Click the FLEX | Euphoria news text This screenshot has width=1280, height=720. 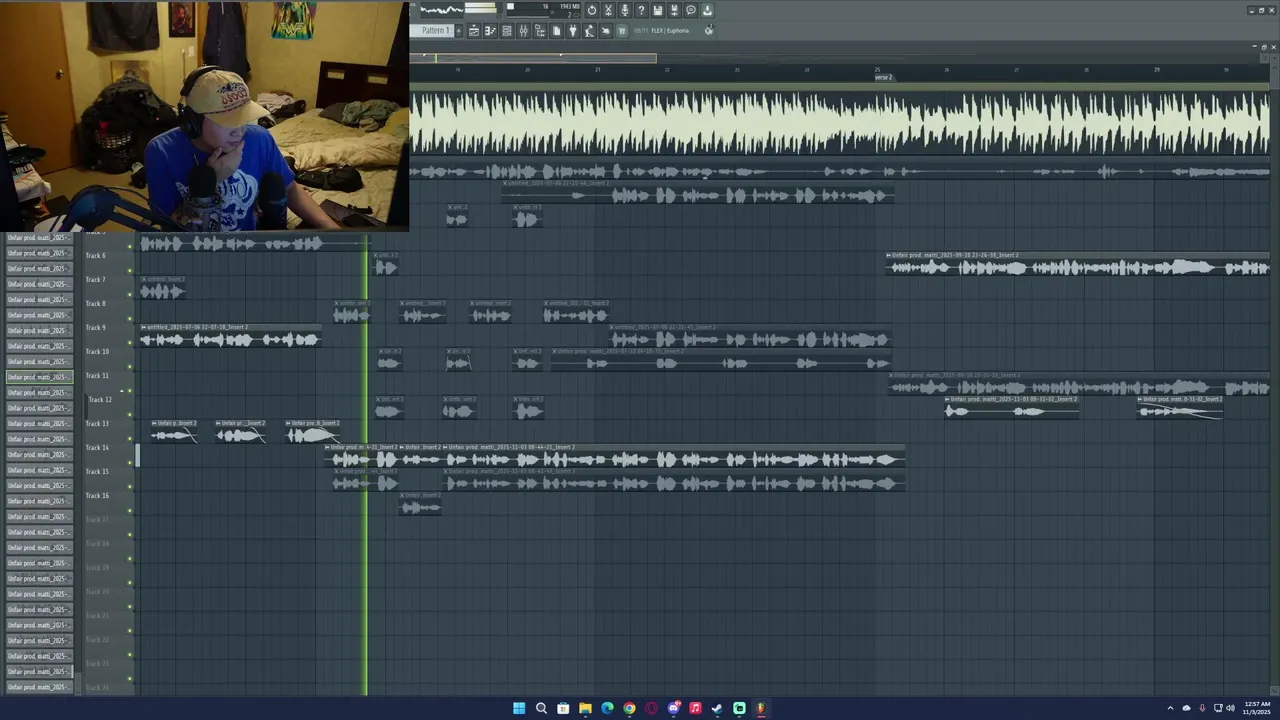pos(670,31)
